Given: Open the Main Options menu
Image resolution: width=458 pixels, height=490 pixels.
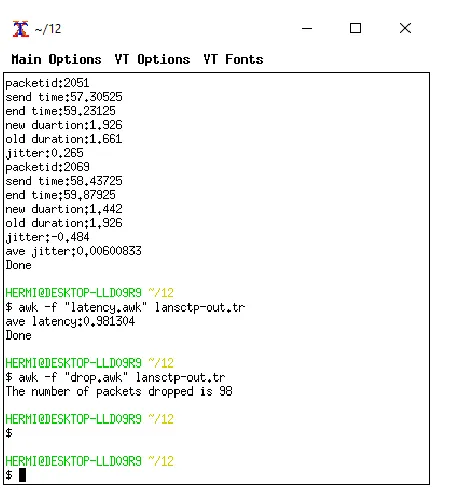Looking at the screenshot, I should coord(56,59).
